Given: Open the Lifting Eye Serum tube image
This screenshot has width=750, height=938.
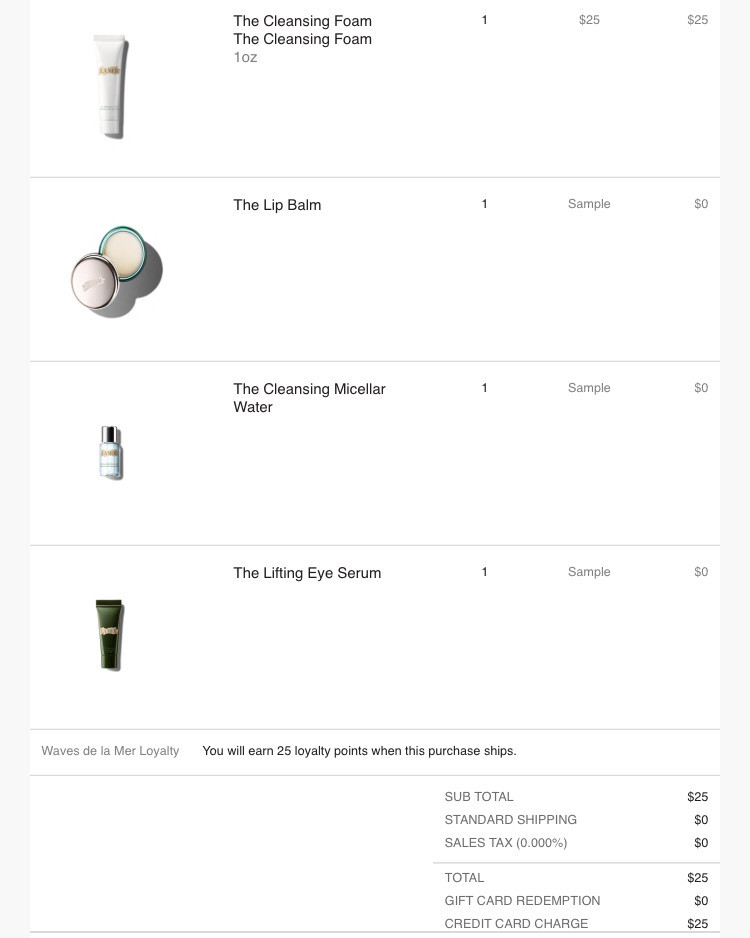Looking at the screenshot, I should click(110, 635).
